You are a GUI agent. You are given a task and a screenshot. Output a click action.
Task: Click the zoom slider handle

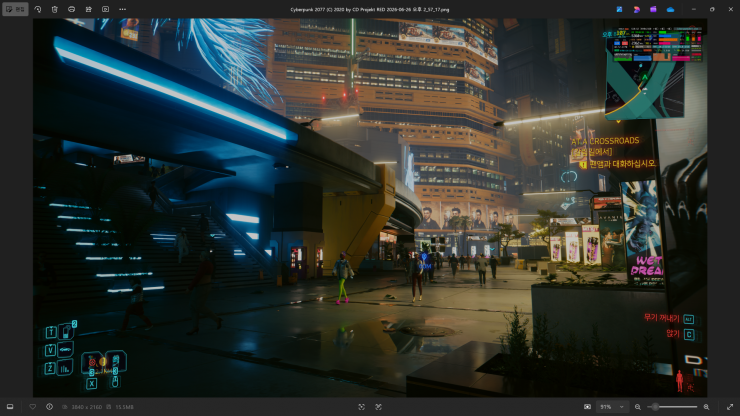tap(655, 407)
